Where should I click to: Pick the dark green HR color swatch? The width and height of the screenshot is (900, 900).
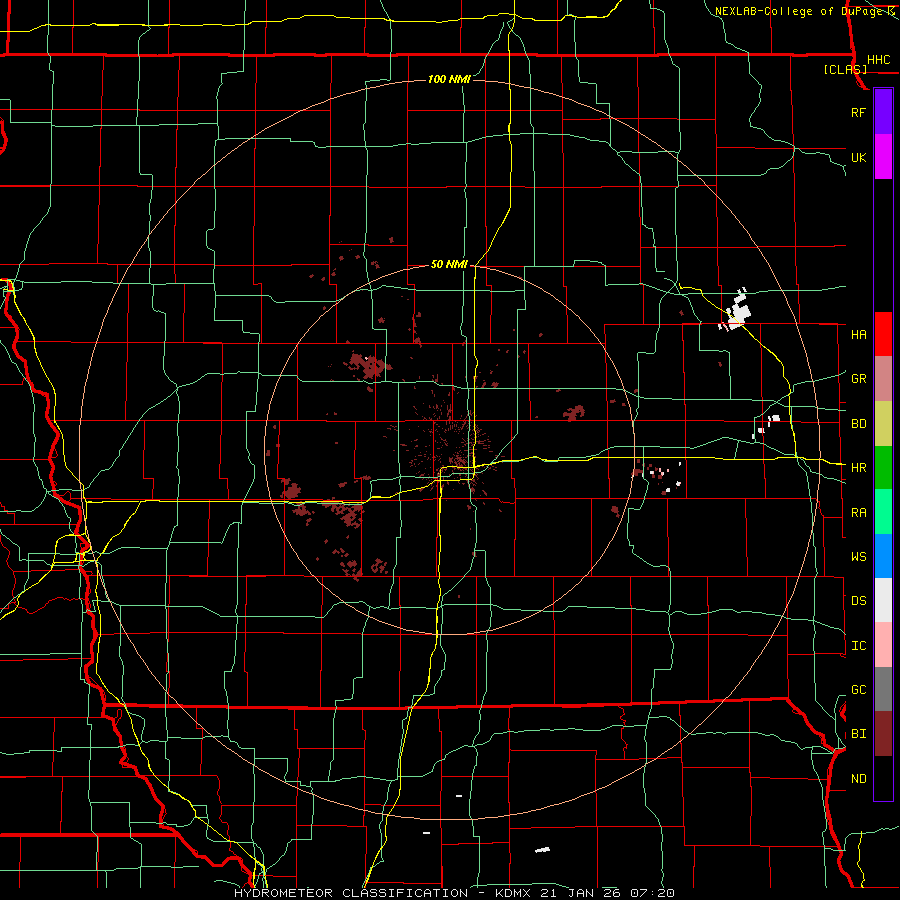(x=883, y=468)
